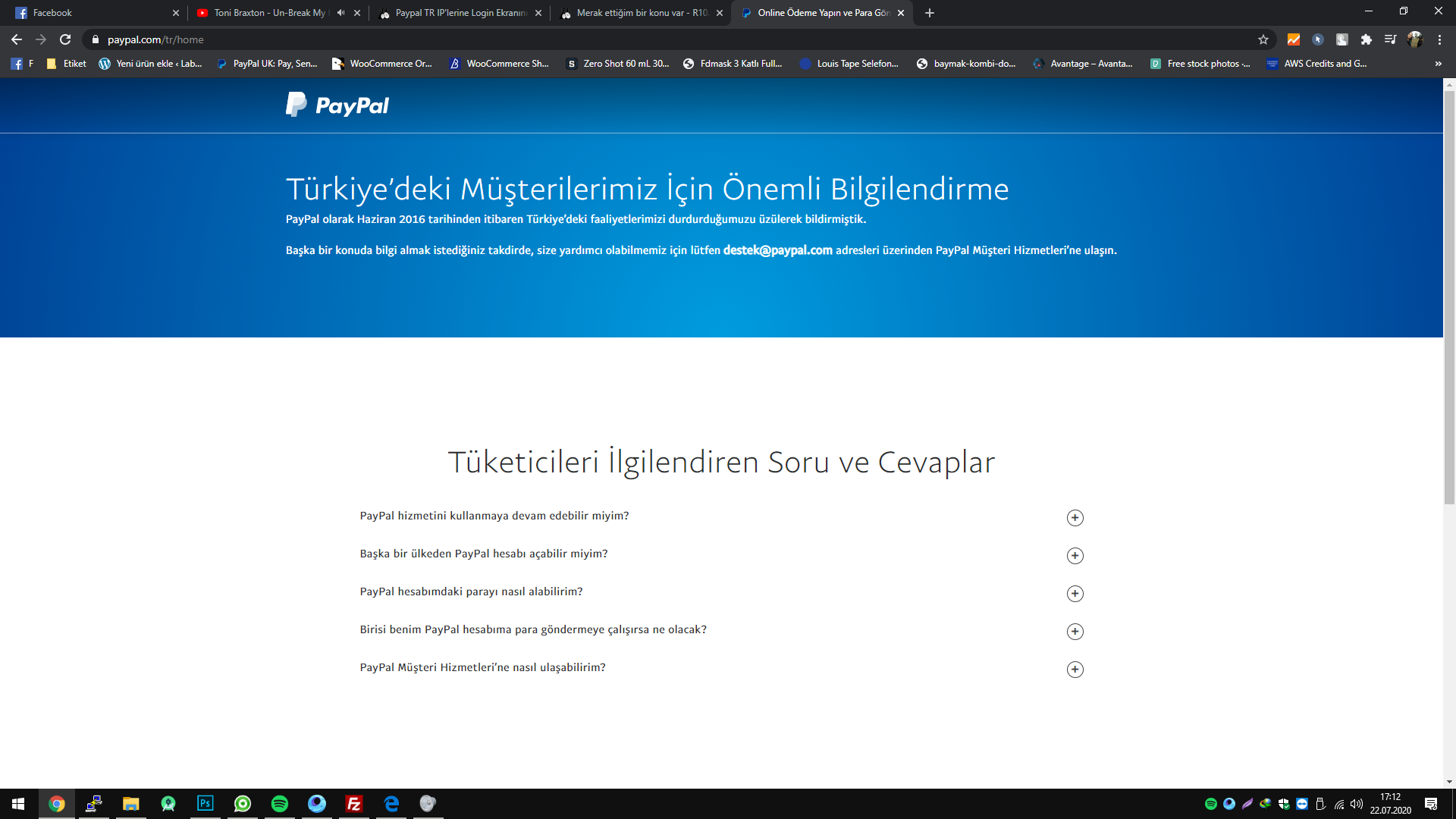Open File Explorer from the taskbar
This screenshot has height=819, width=1456.
pos(131,803)
